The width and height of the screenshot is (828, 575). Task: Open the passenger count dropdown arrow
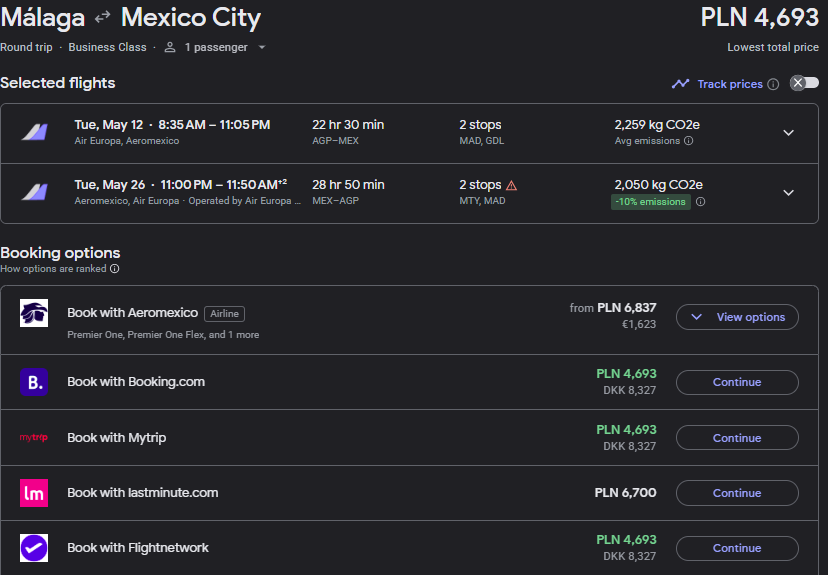point(262,48)
